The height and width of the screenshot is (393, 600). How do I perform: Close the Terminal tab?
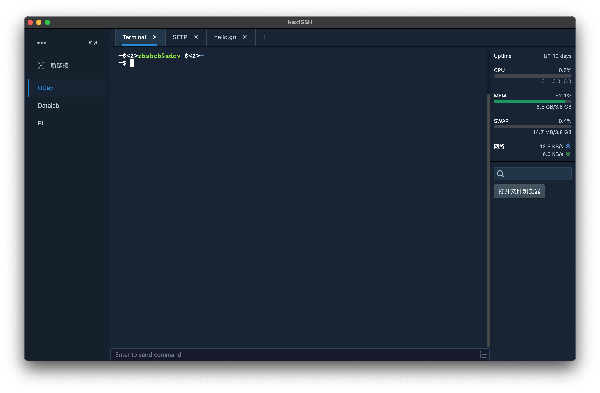[155, 37]
